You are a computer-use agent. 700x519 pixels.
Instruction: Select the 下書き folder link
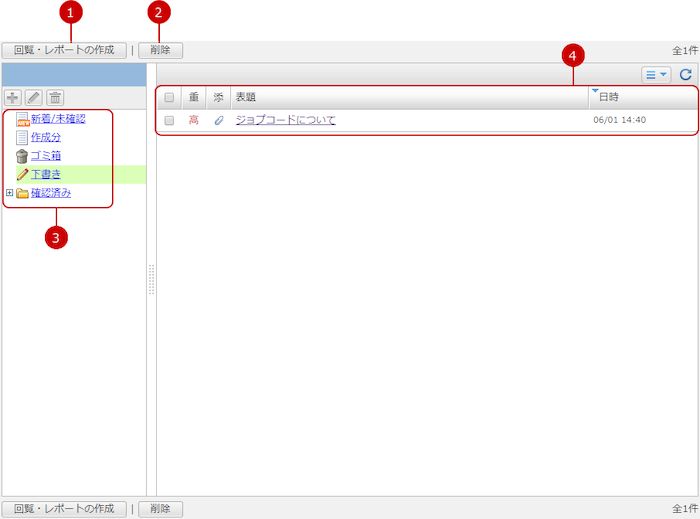tap(46, 174)
